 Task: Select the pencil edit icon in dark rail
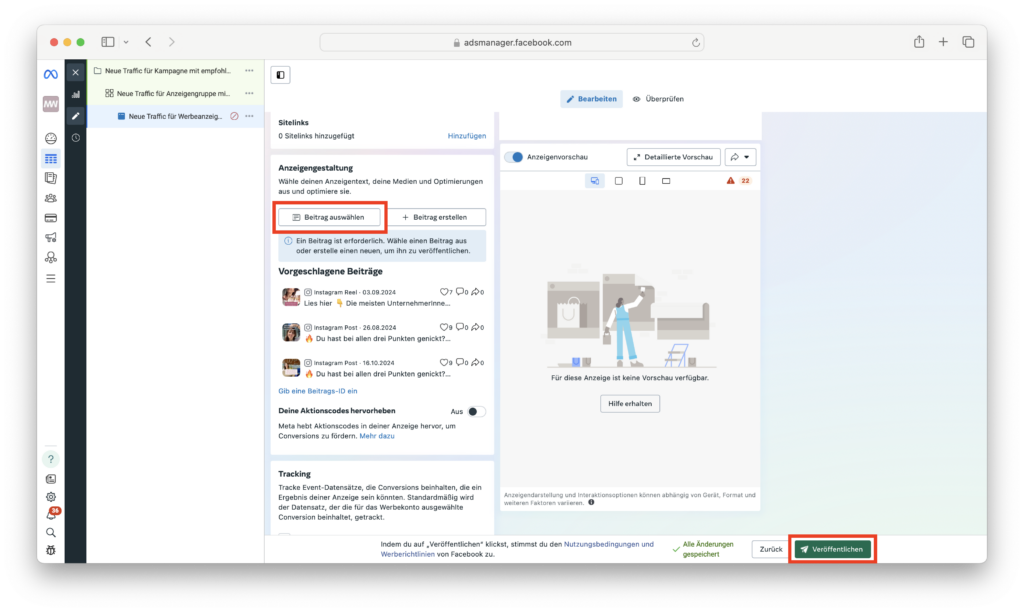76,116
